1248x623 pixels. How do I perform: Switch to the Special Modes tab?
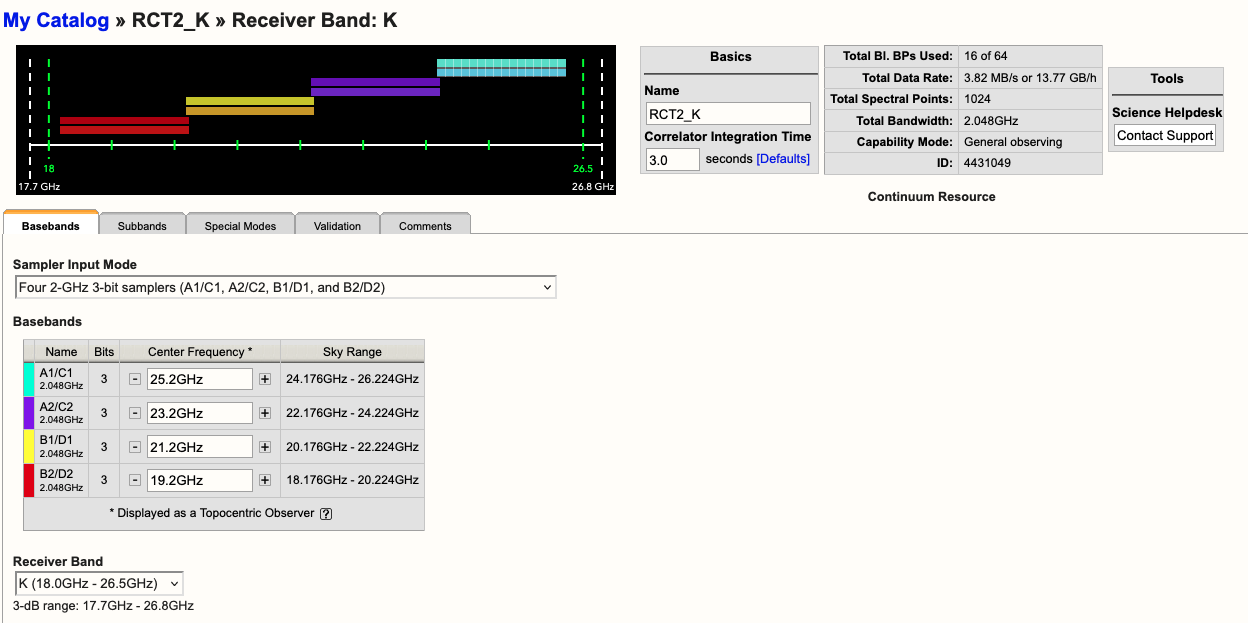click(x=240, y=227)
